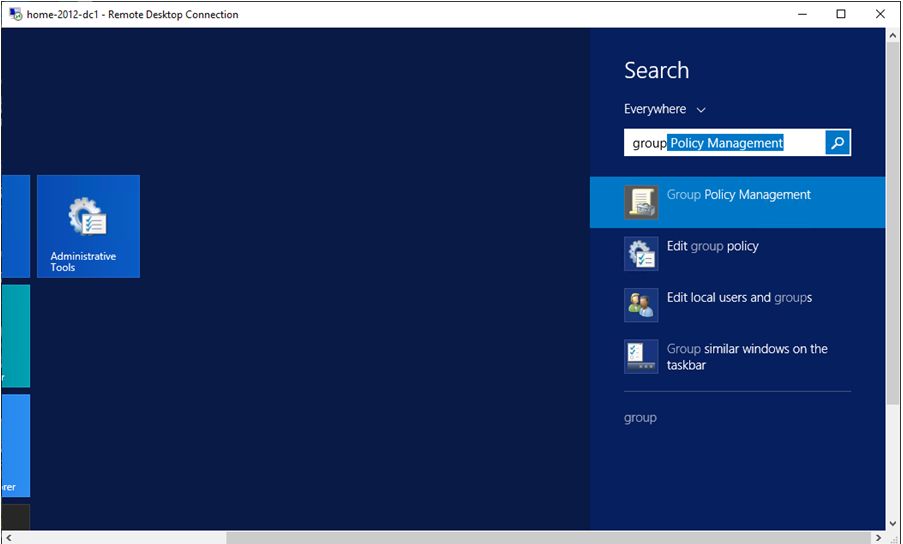Click the 'group' search suggestion

click(x=640, y=418)
